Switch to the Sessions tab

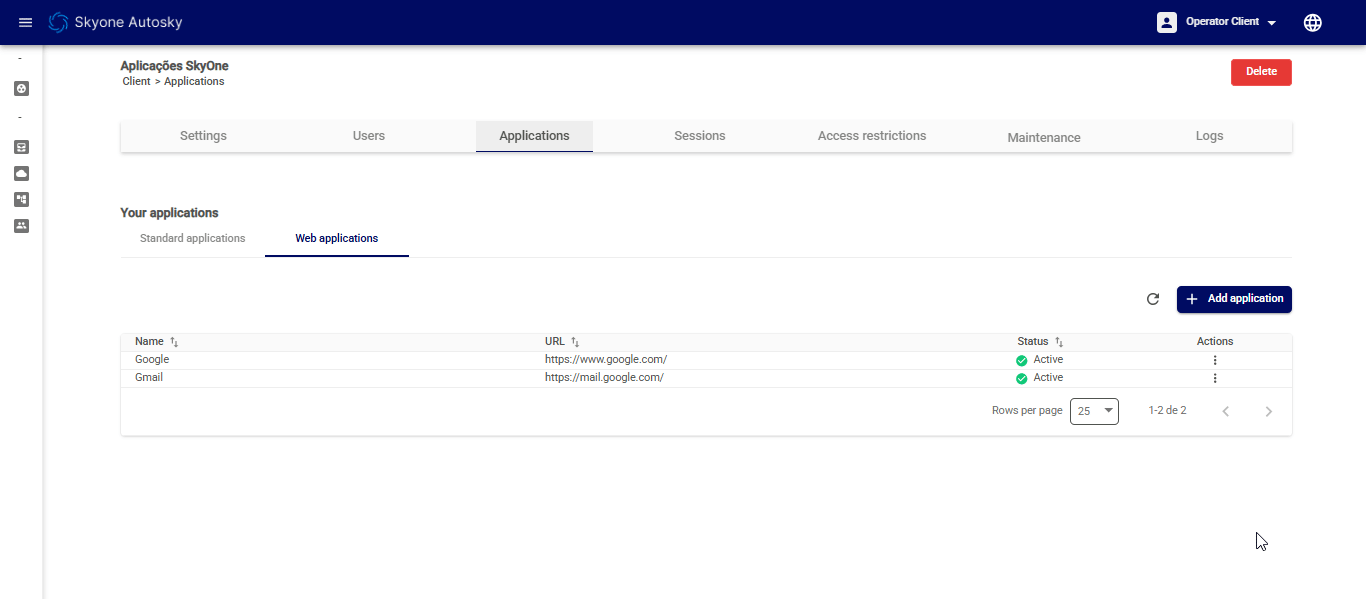point(699,136)
